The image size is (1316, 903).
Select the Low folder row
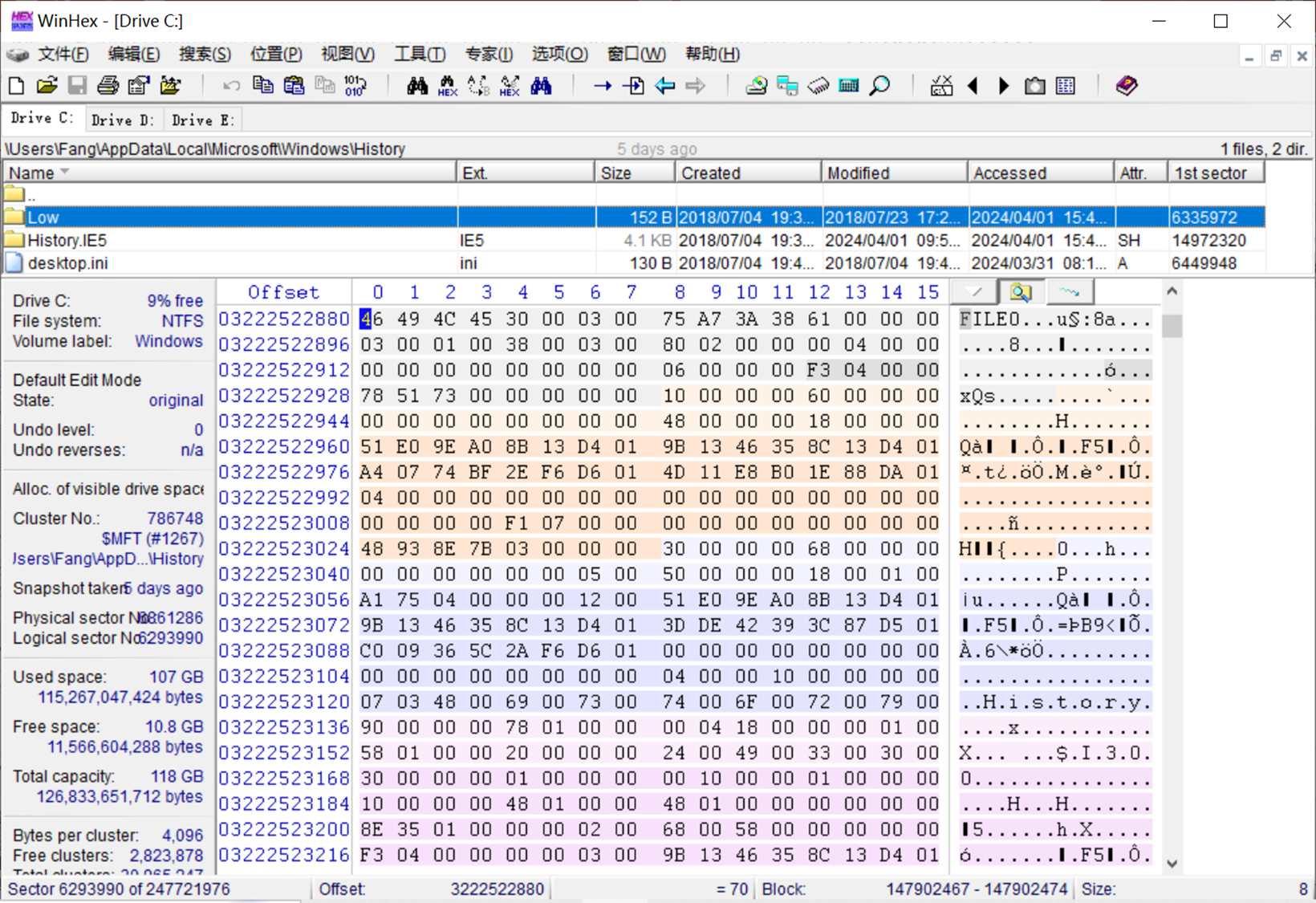point(634,217)
